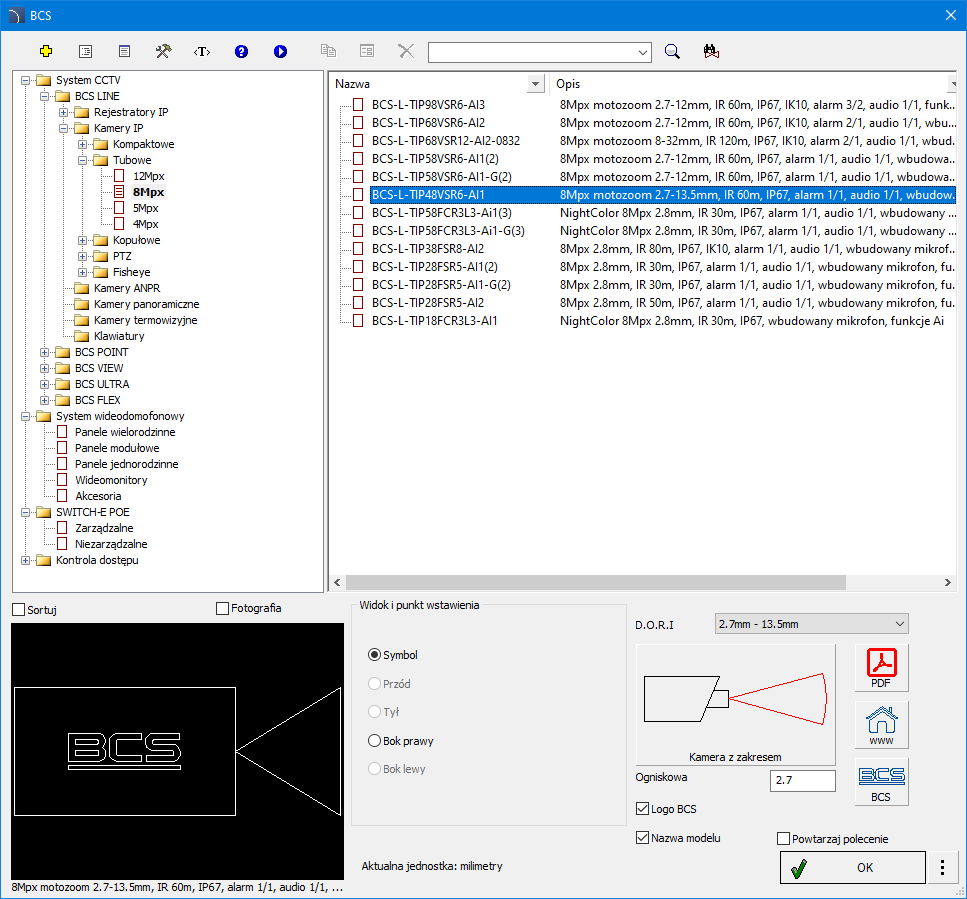Viewport: 967px width, 899px height.
Task: Select 5Mpx in the Tubowe tree
Action: point(146,208)
